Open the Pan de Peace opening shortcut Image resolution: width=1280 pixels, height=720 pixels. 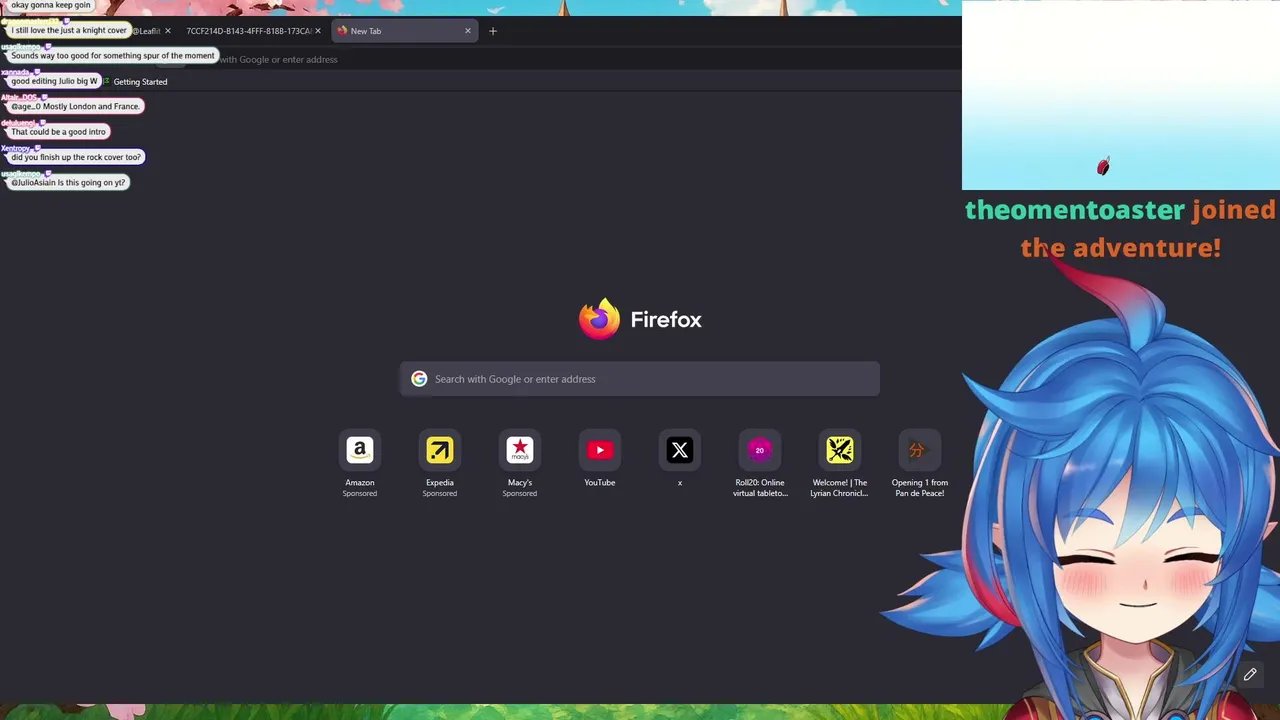(920, 451)
